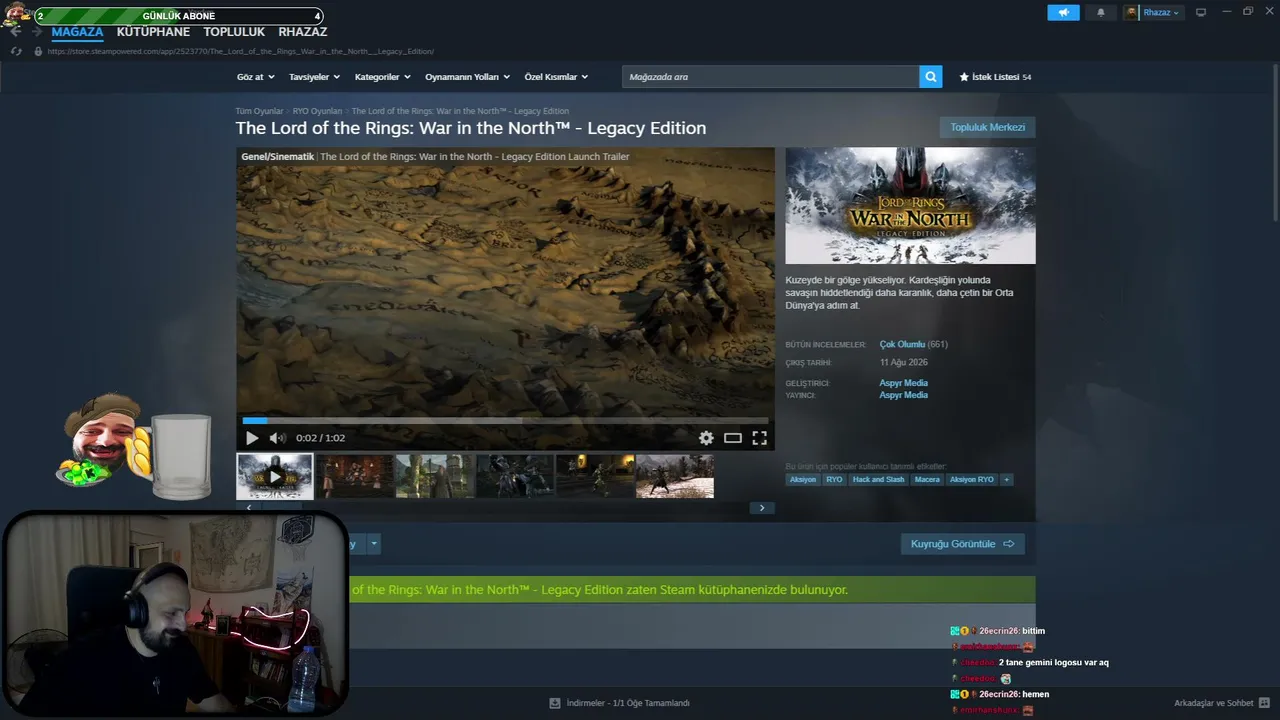The width and height of the screenshot is (1280, 720).
Task: Open the "RYO Oyunları" breadcrumb
Action: tap(317, 111)
